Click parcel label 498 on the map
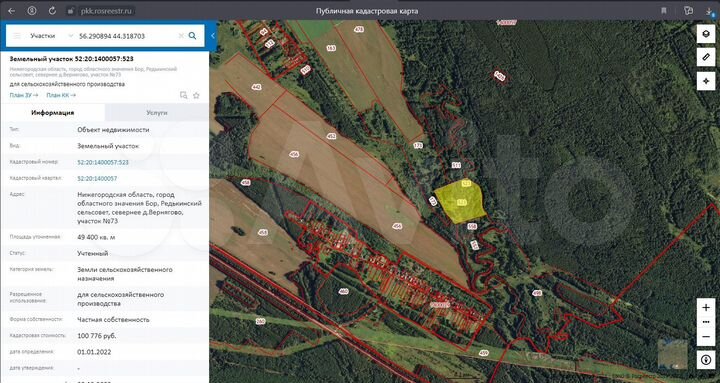 (537, 293)
